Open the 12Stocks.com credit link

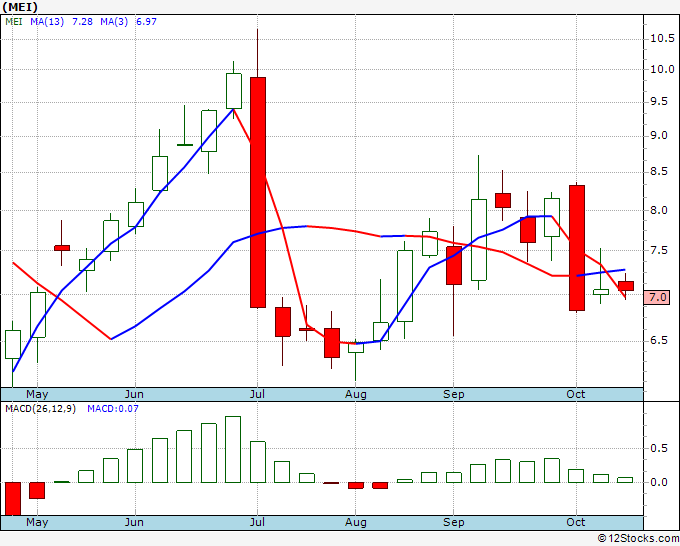point(638,539)
